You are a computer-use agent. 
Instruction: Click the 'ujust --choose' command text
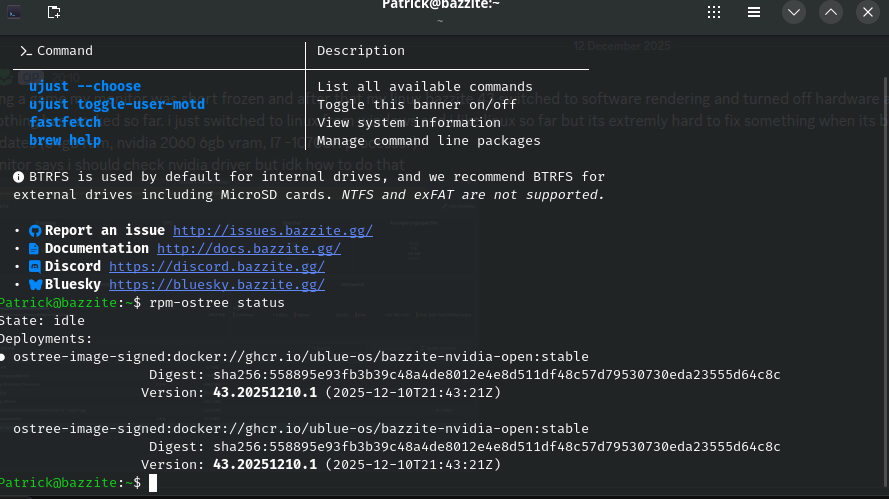pyautogui.click(x=85, y=87)
